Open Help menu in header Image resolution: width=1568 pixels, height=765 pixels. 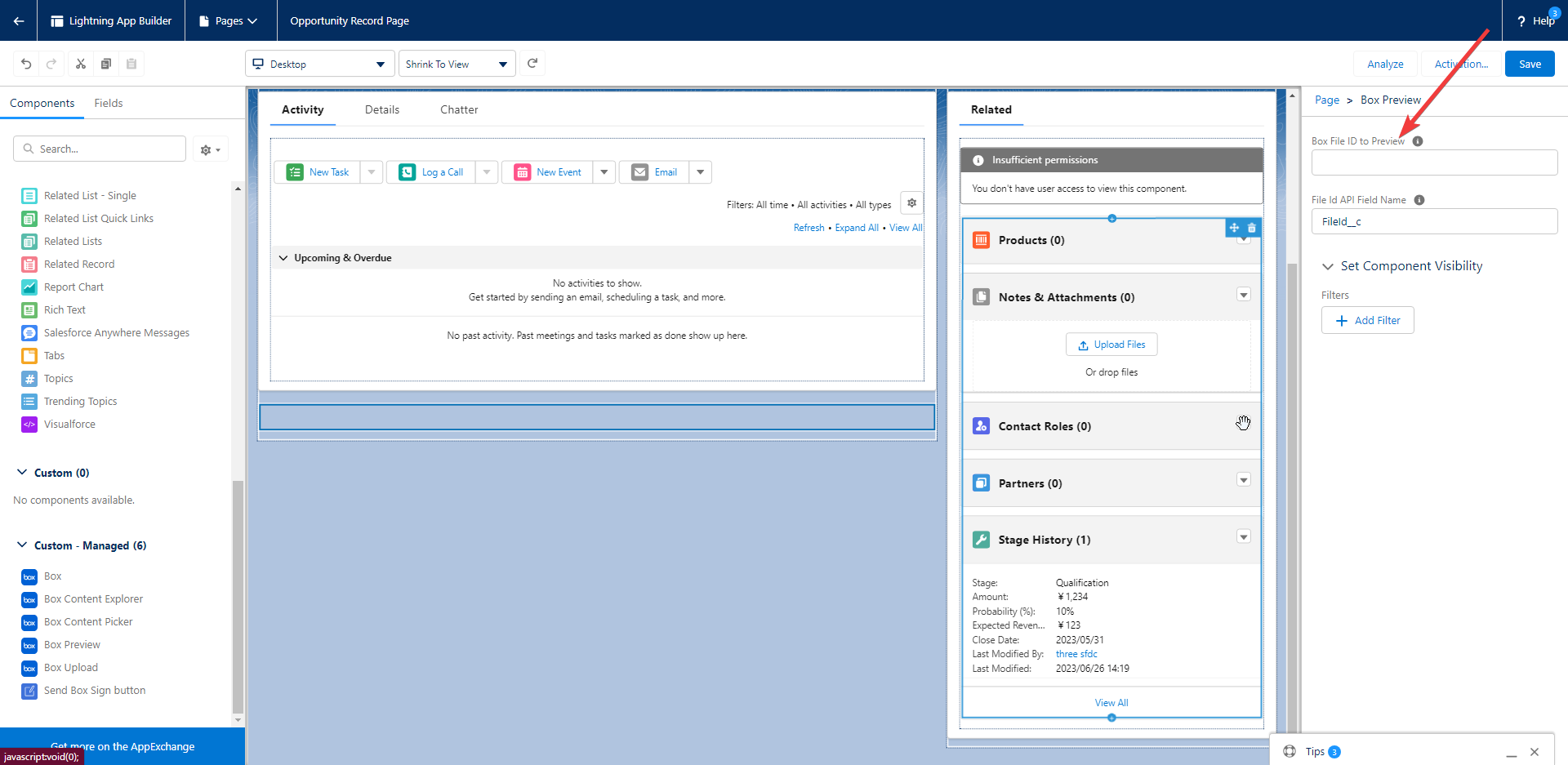click(1535, 20)
